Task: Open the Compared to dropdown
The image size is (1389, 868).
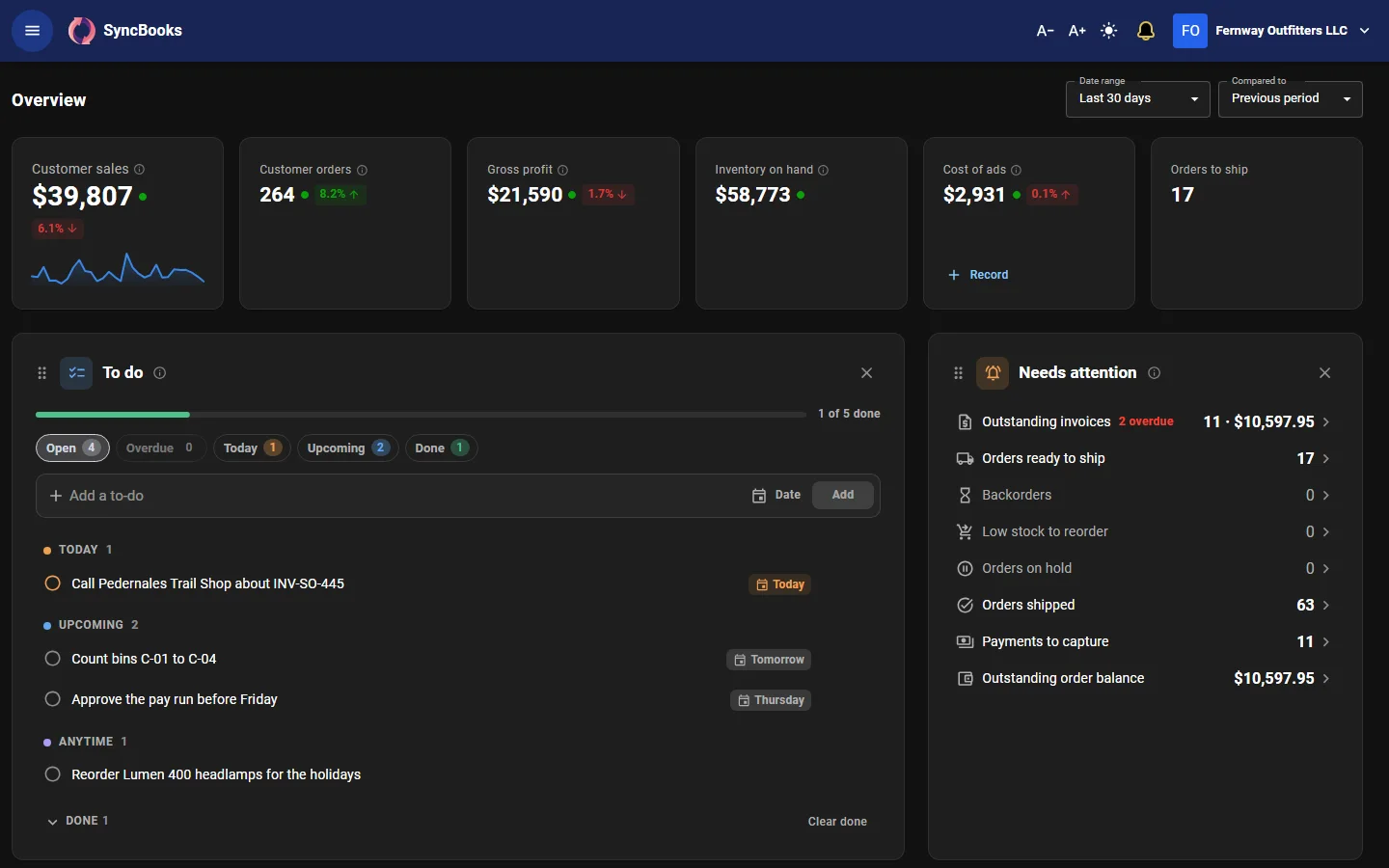Action: click(1291, 98)
